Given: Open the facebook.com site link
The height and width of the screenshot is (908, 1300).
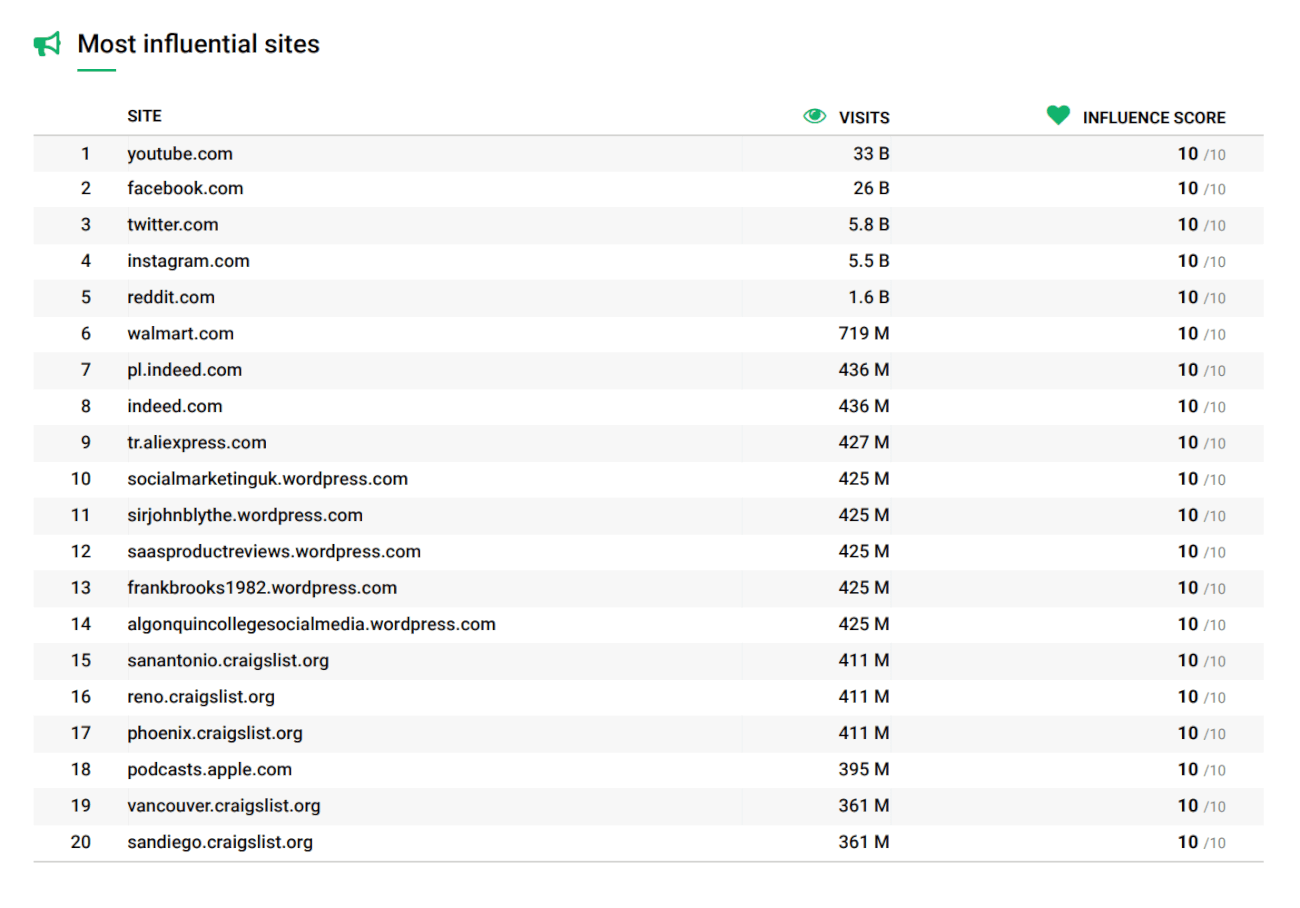Looking at the screenshot, I should tap(185, 188).
